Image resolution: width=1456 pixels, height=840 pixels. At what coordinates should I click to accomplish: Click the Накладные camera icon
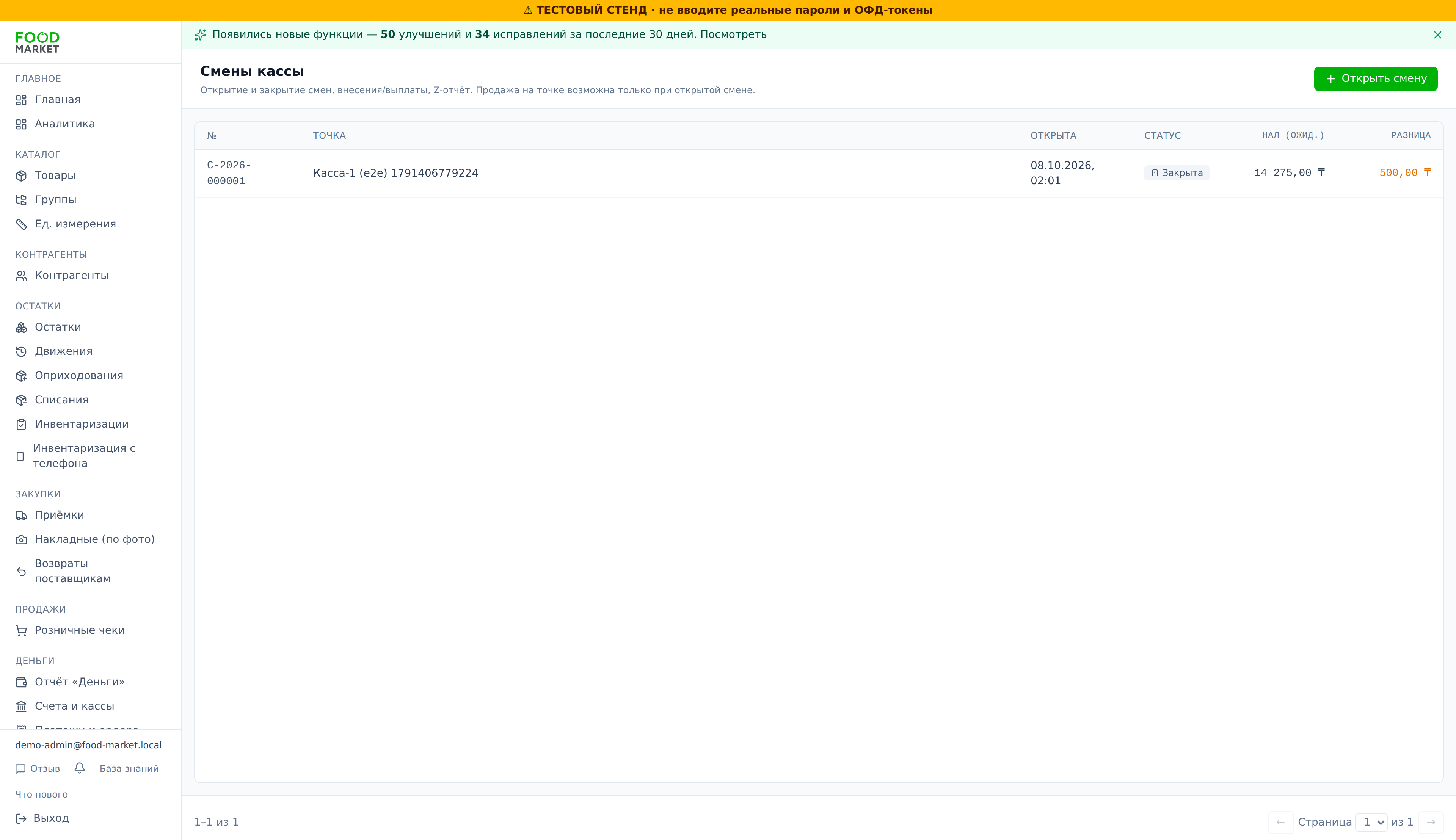pos(21,539)
